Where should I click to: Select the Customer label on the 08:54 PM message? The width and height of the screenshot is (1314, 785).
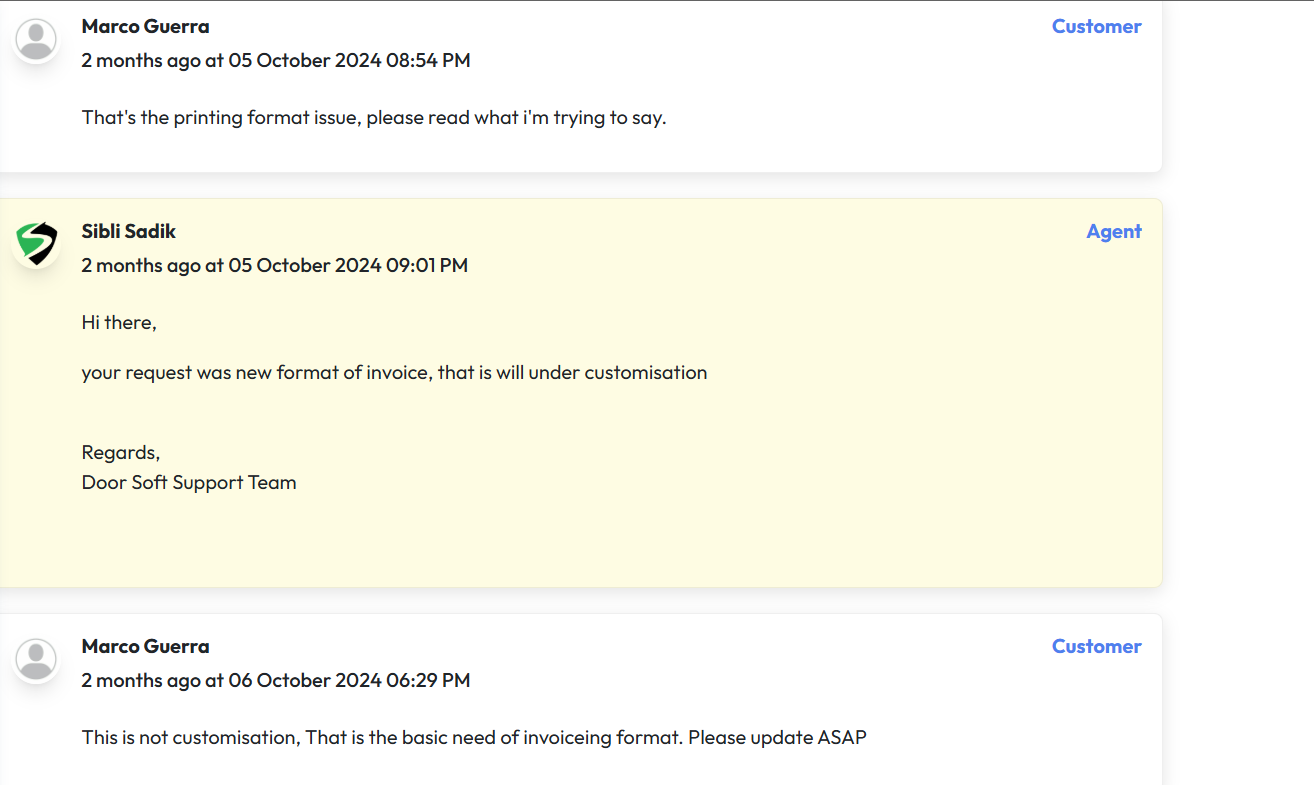click(x=1096, y=26)
